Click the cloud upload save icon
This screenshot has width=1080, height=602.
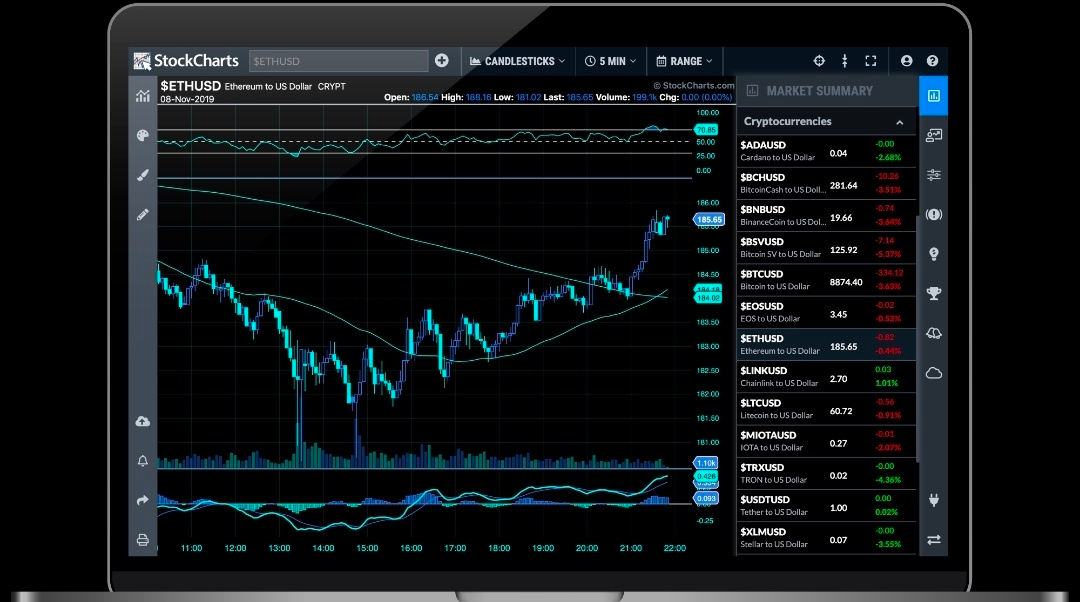[142, 421]
